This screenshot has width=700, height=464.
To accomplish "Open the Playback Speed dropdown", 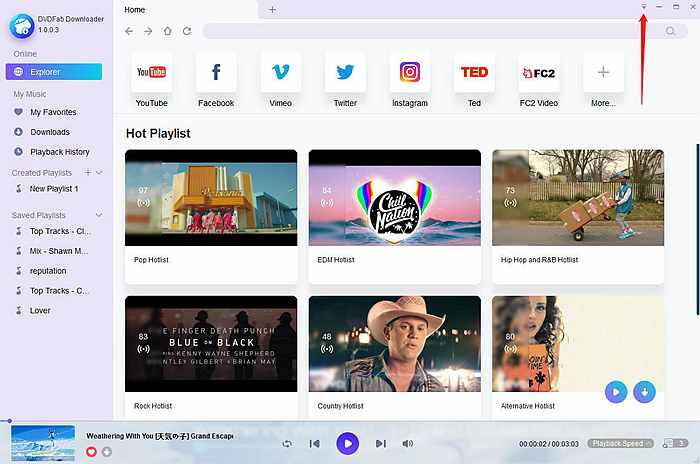I will (x=620, y=442).
